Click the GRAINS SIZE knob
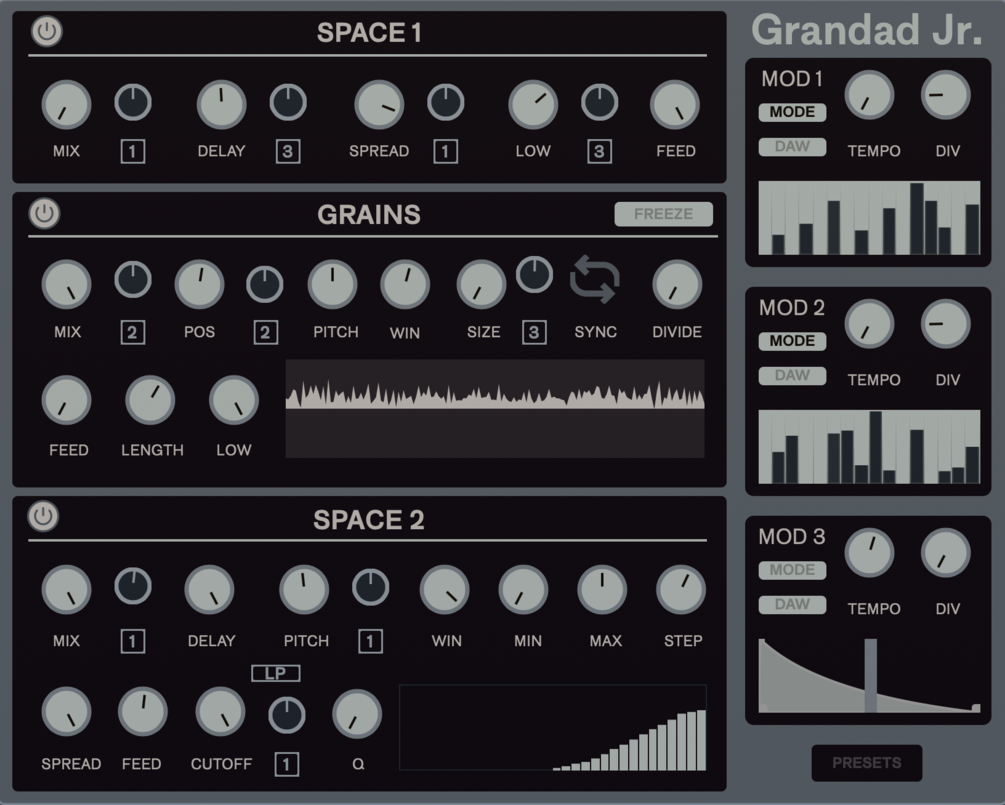Viewport: 1005px width, 805px height. (x=481, y=285)
